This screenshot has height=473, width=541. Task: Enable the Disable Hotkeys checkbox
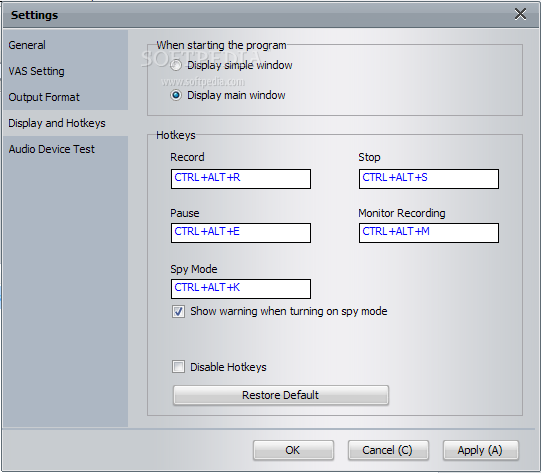pyautogui.click(x=178, y=367)
